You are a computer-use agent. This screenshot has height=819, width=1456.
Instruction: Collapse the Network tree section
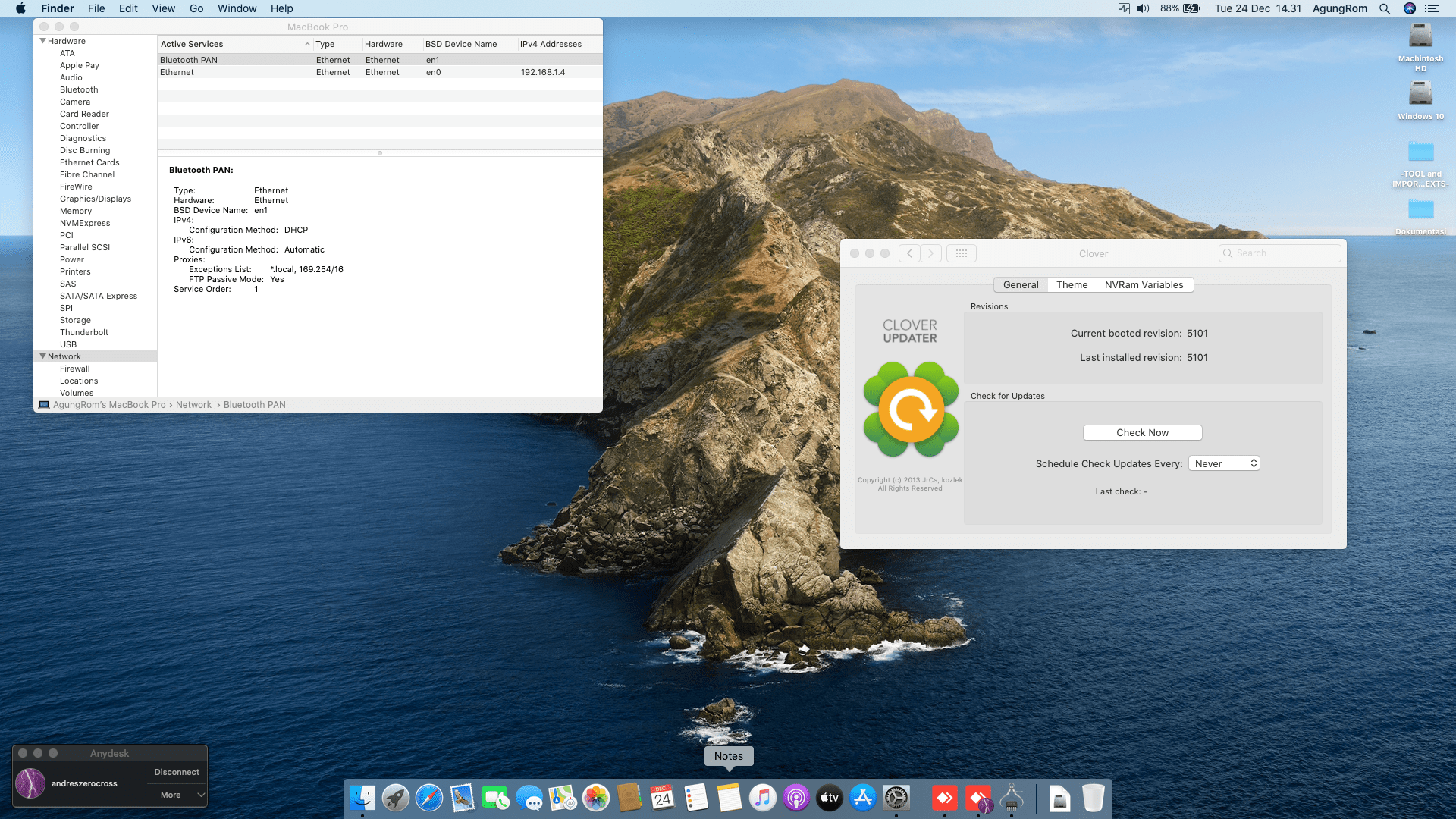(x=43, y=356)
